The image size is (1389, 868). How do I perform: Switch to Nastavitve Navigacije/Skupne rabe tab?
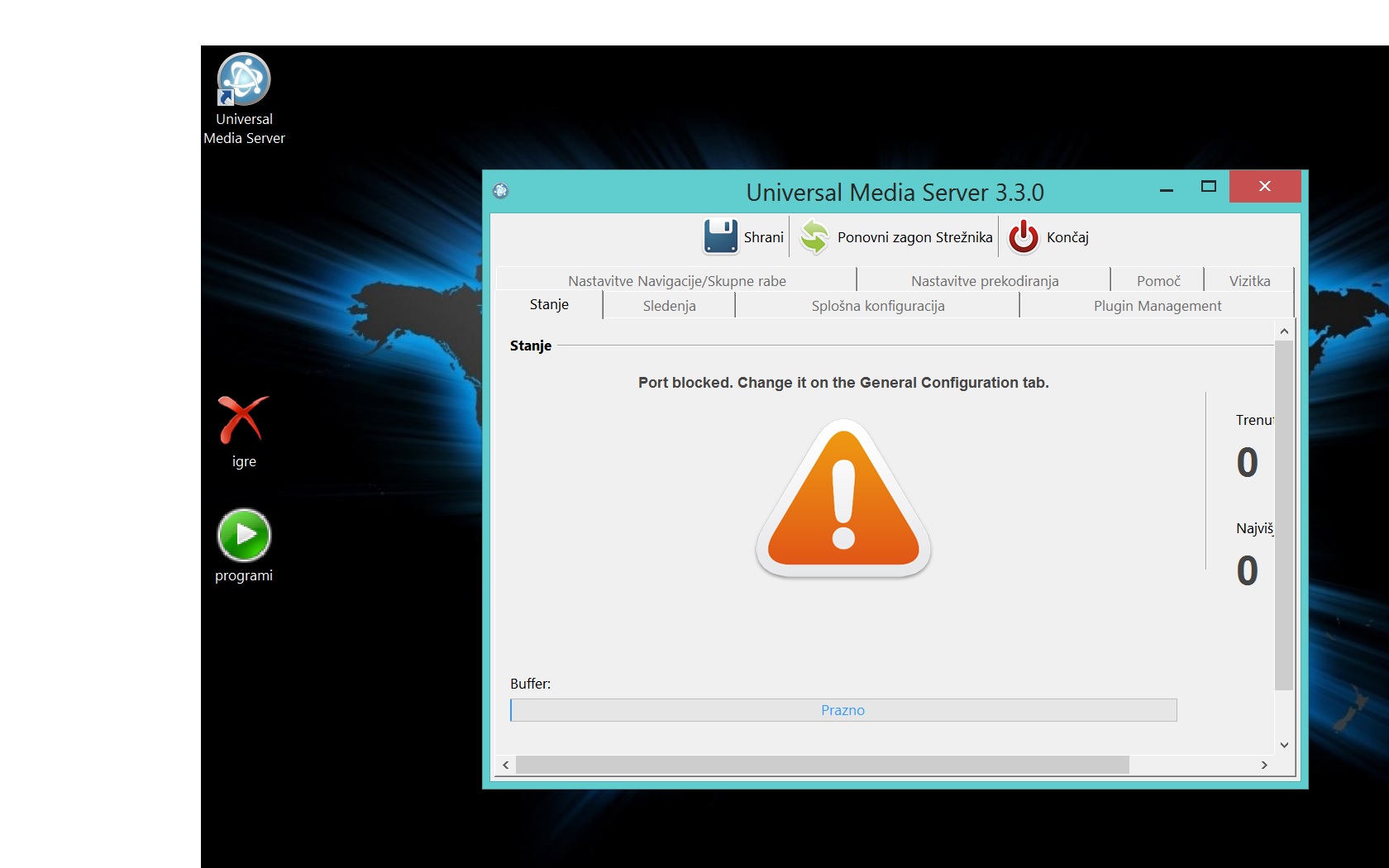[x=676, y=280]
